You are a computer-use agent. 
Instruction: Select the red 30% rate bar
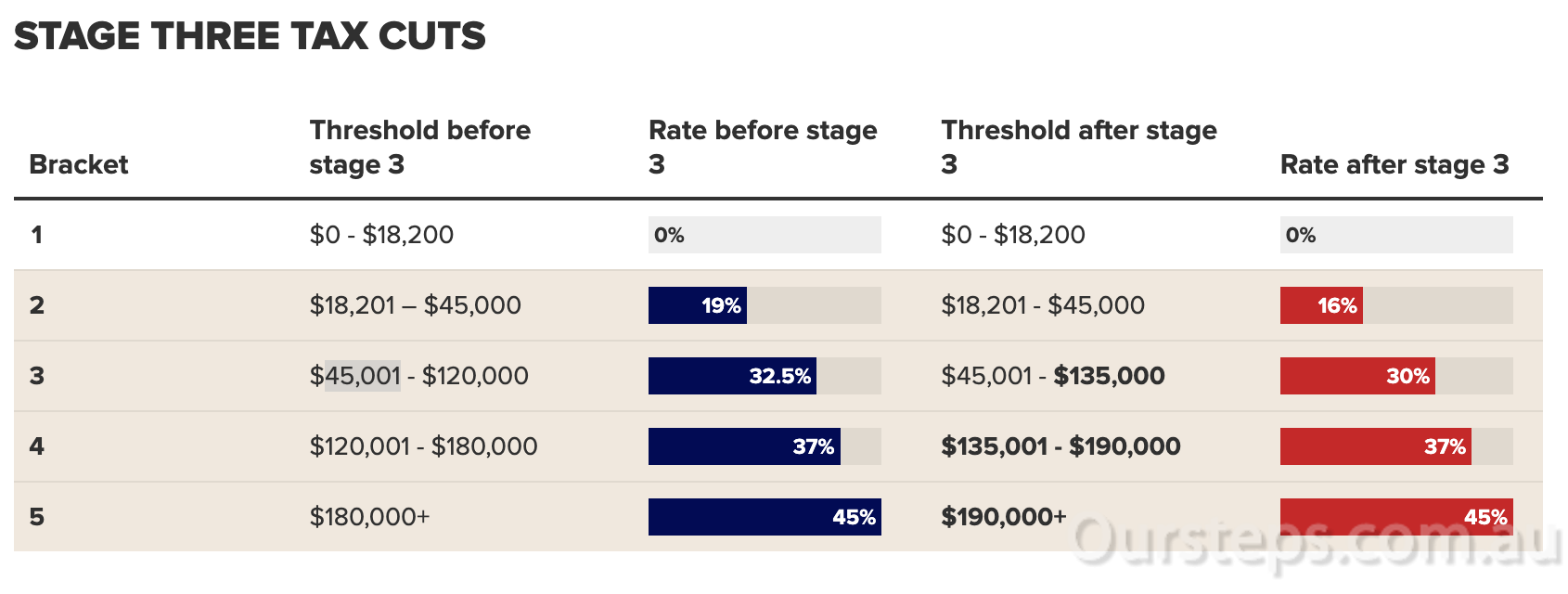point(1357,376)
